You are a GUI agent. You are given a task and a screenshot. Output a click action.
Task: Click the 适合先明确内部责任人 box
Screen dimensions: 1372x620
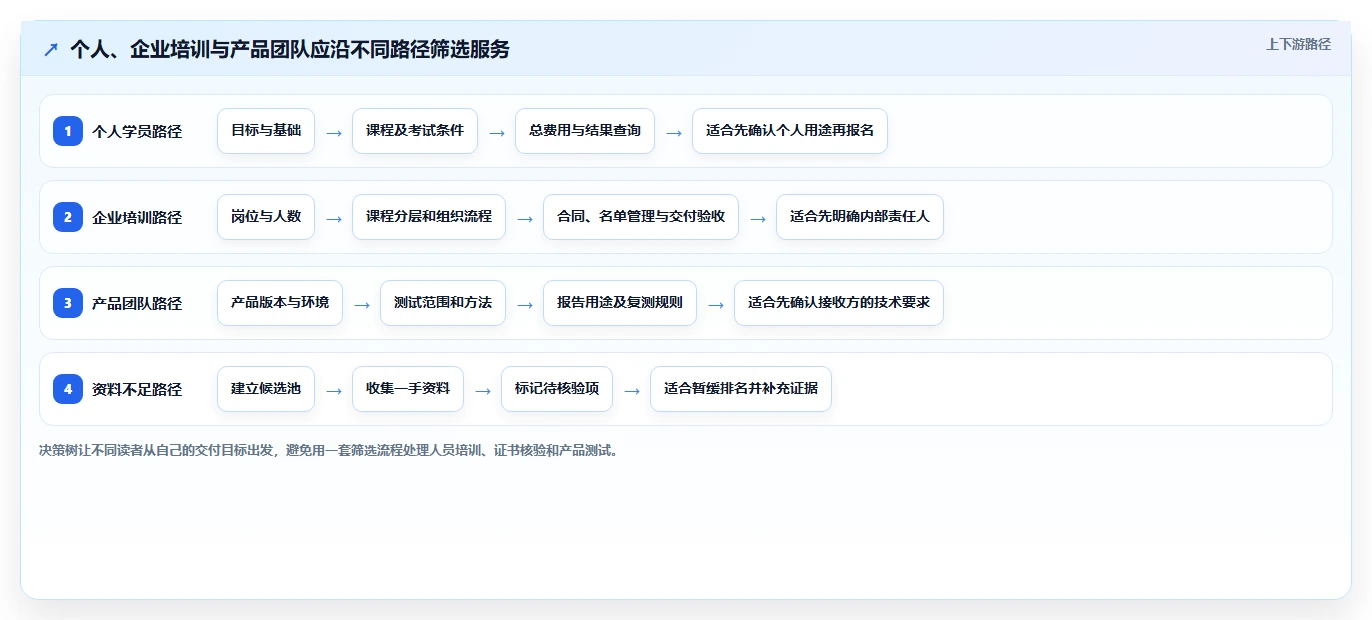click(x=860, y=217)
